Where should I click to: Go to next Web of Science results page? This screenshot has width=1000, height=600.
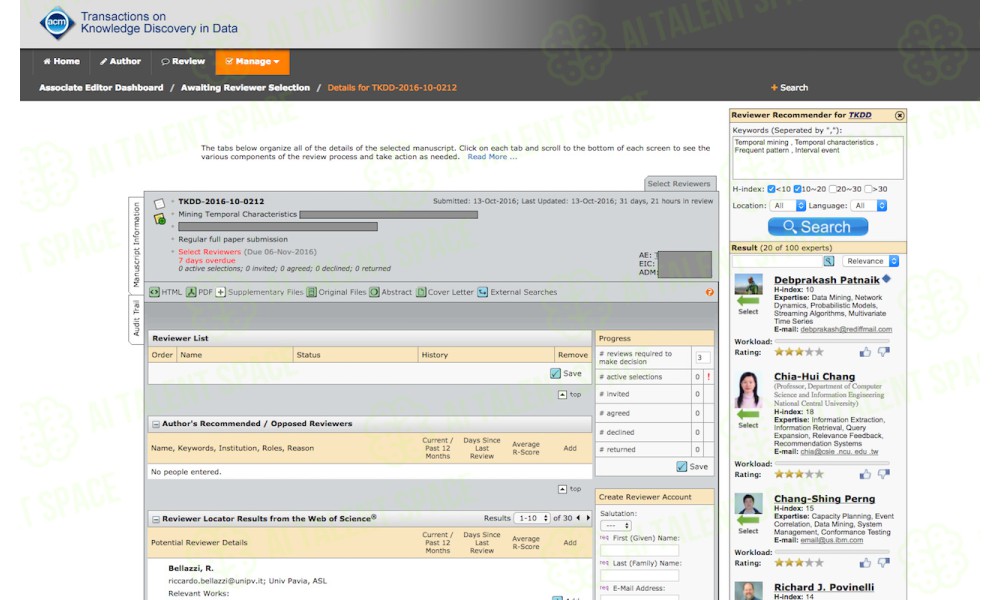point(588,518)
